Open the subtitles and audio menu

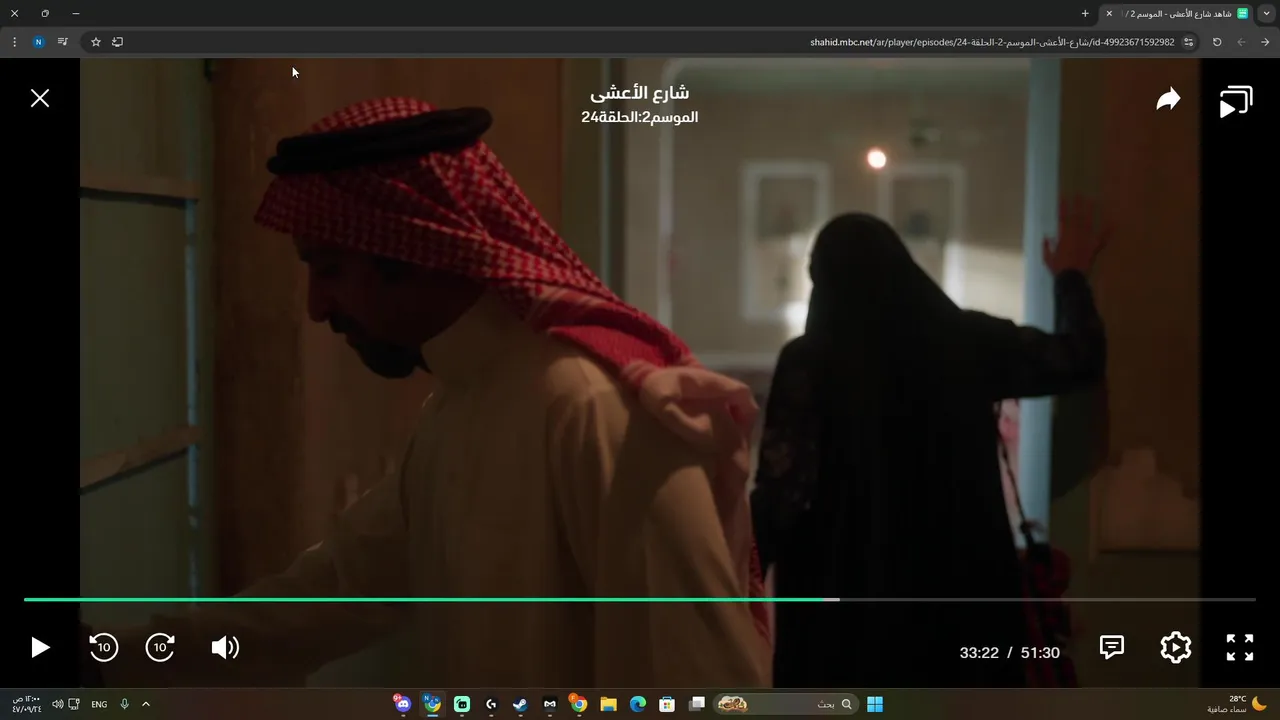point(1112,647)
